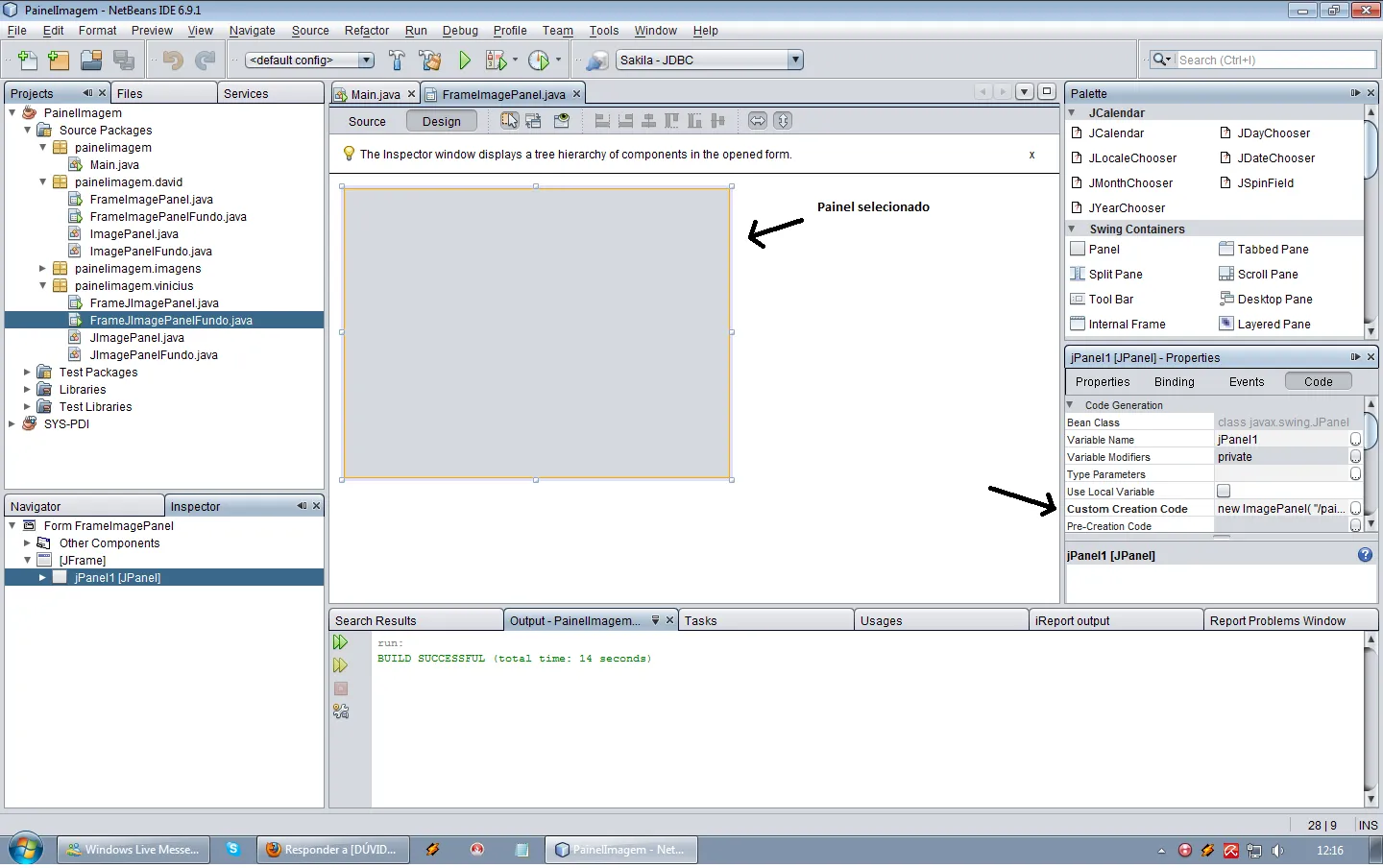The image size is (1383, 868).
Task: Open editor for Custom Creation Code
Action: click(1355, 509)
